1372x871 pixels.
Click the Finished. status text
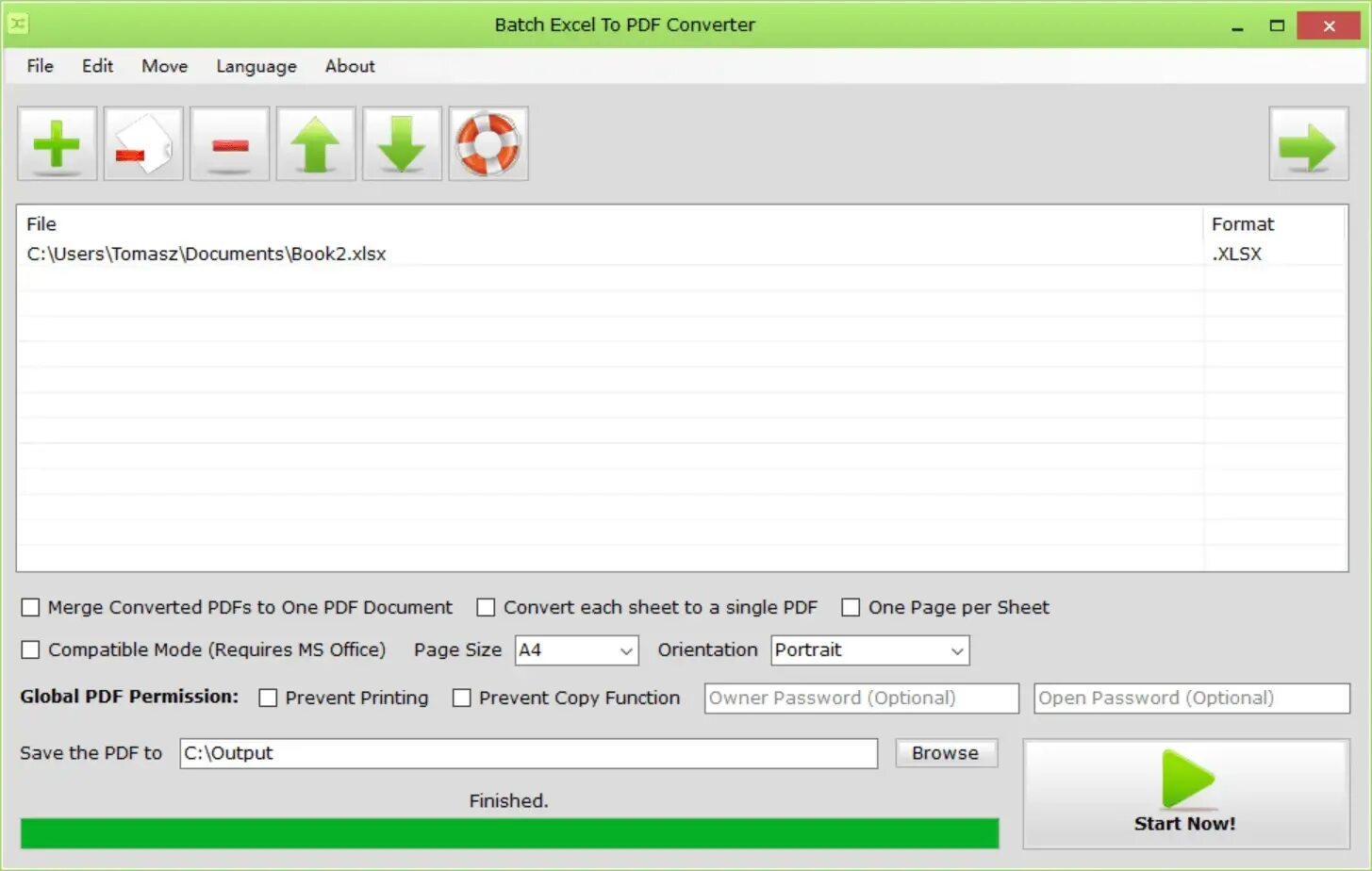[x=508, y=800]
